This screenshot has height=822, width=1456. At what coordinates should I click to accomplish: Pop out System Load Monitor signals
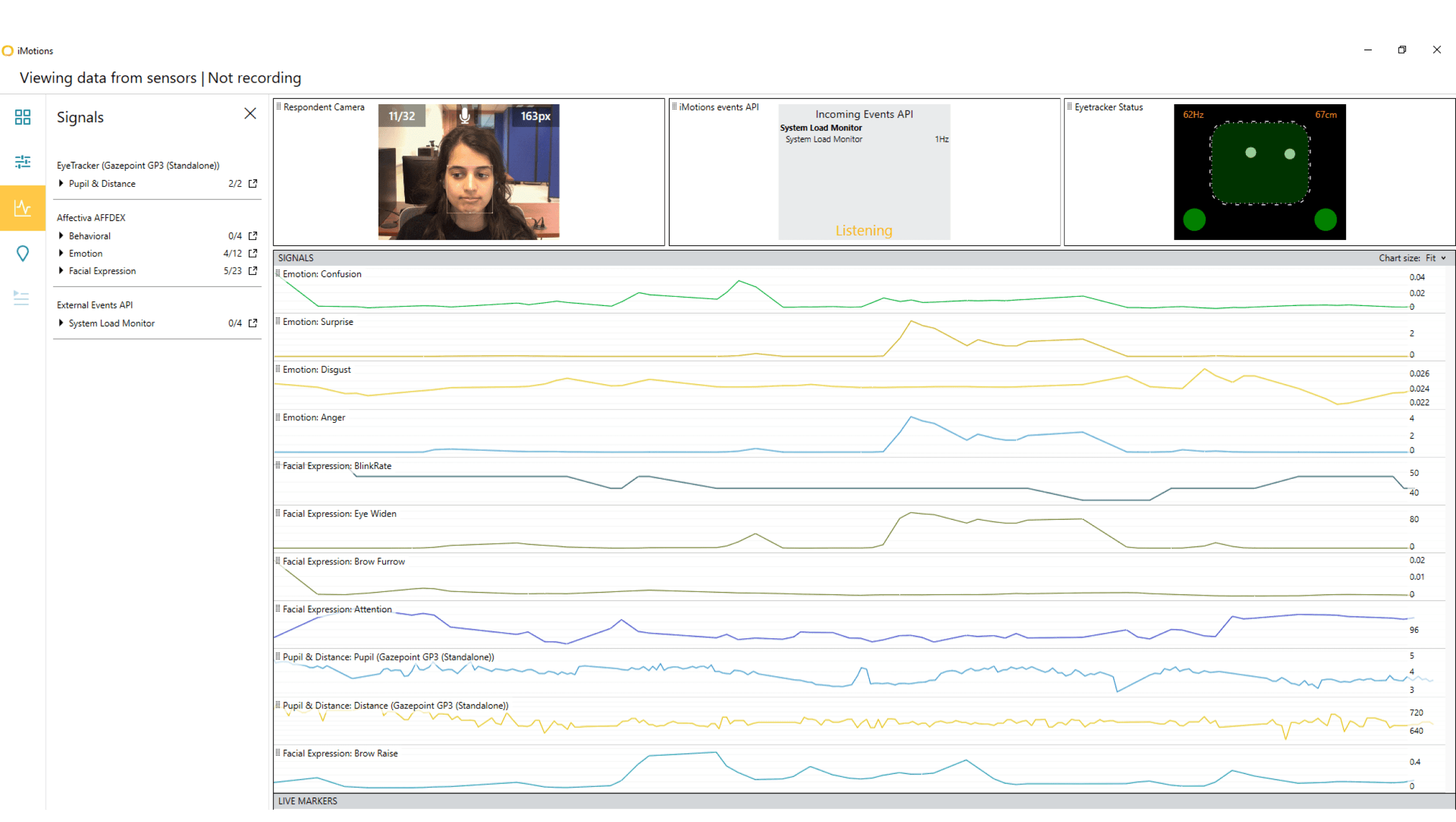click(x=253, y=323)
